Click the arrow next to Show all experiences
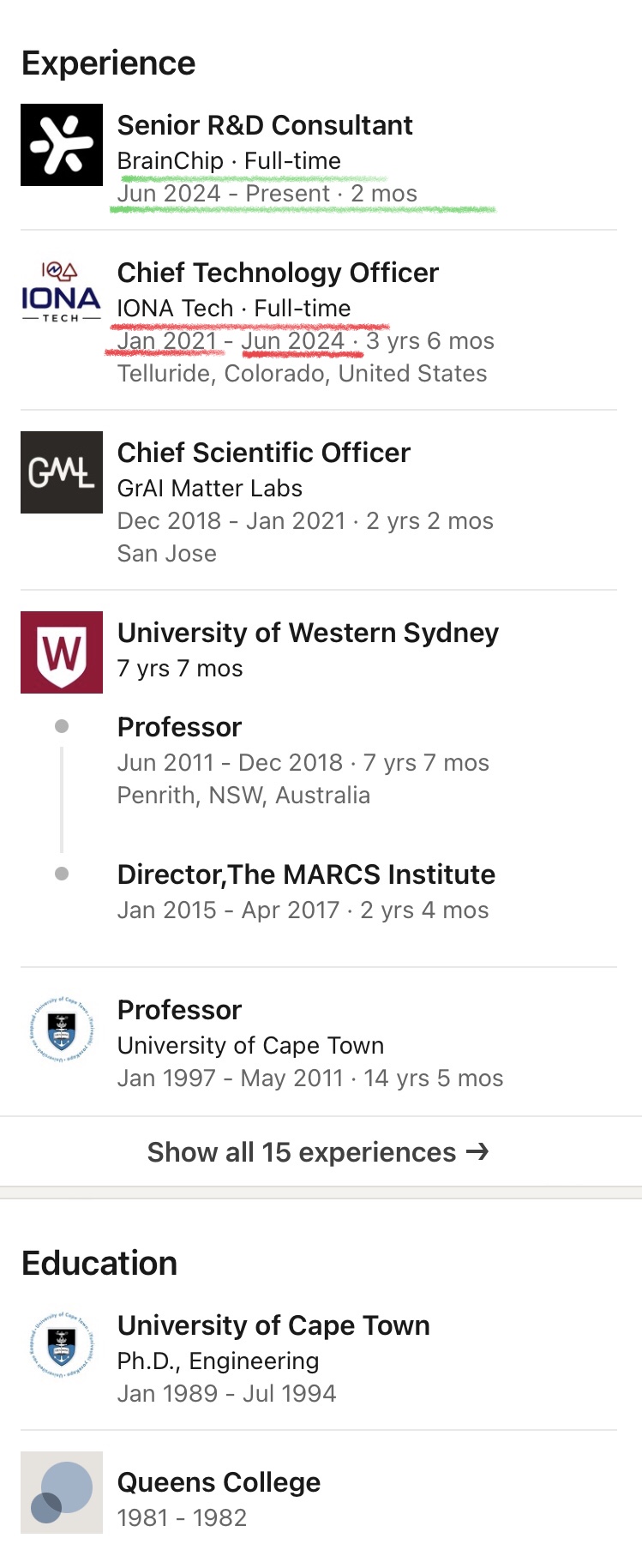This screenshot has width=642, height=1568. pyautogui.click(x=477, y=1151)
